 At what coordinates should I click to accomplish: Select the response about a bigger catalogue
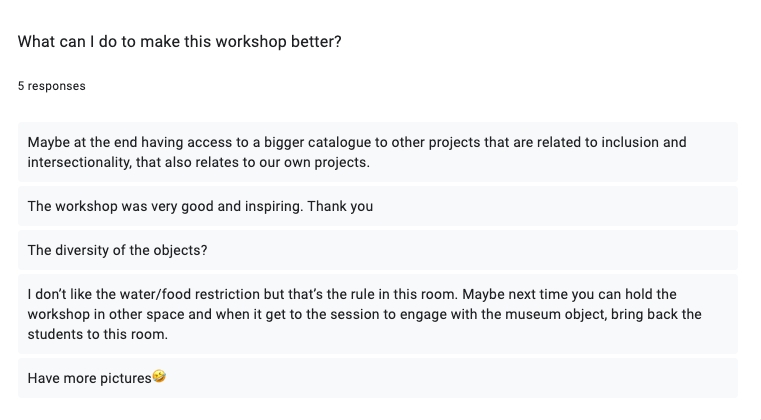(x=378, y=152)
